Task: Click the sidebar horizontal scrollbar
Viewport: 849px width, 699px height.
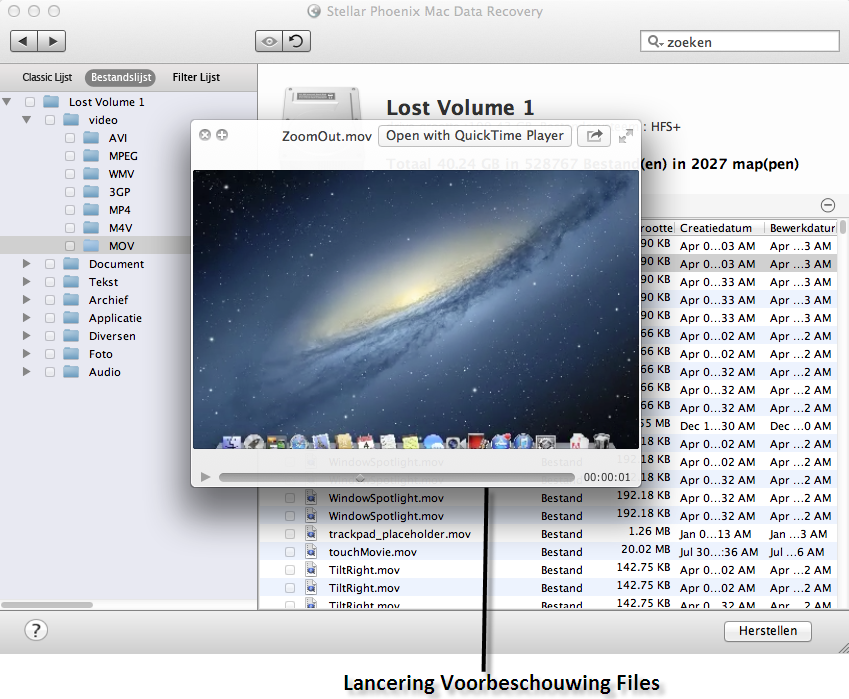Action: click(x=47, y=604)
